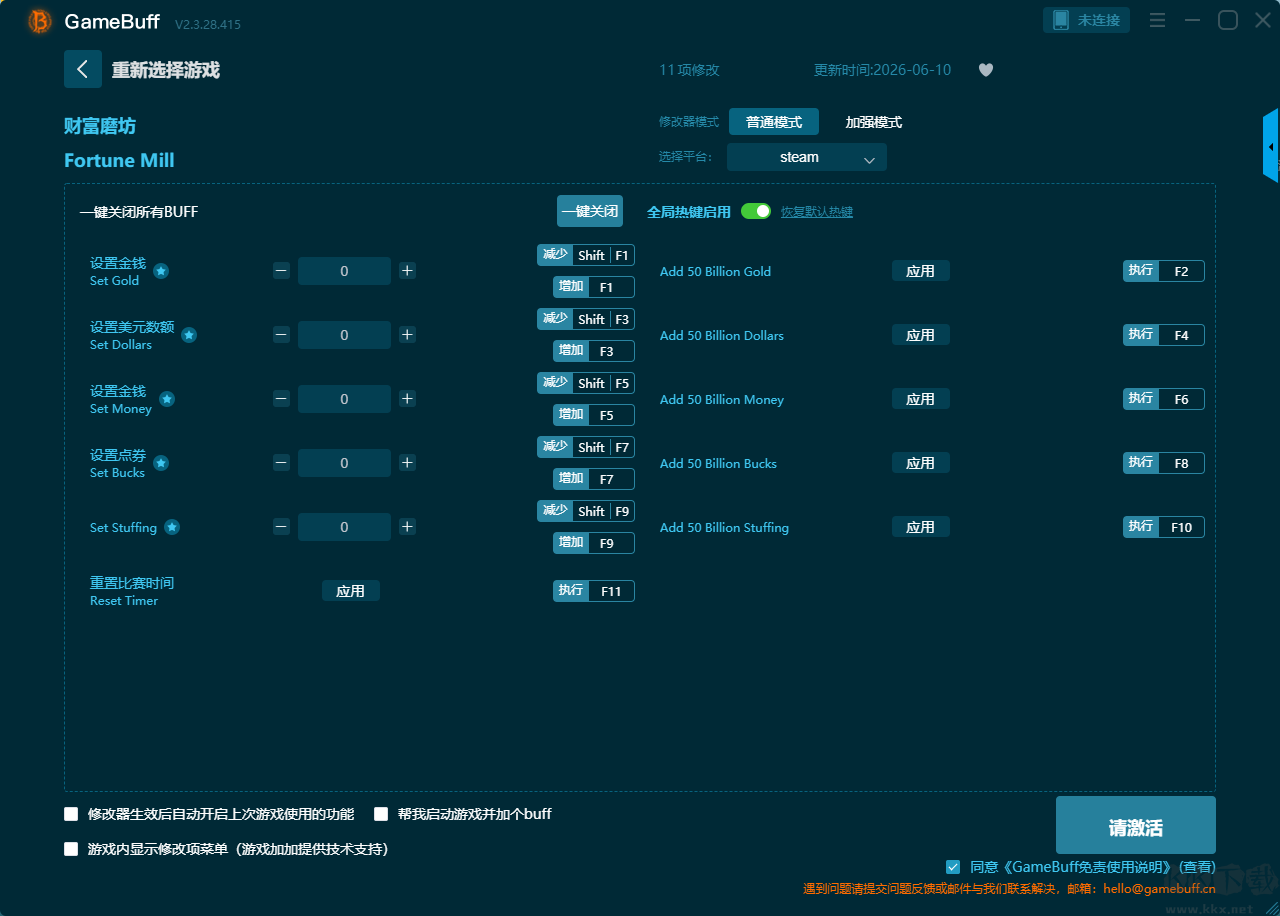Viewport: 1280px width, 916px height.
Task: Apply the Add 50 Billion Gold cheat
Action: pyautogui.click(x=921, y=271)
